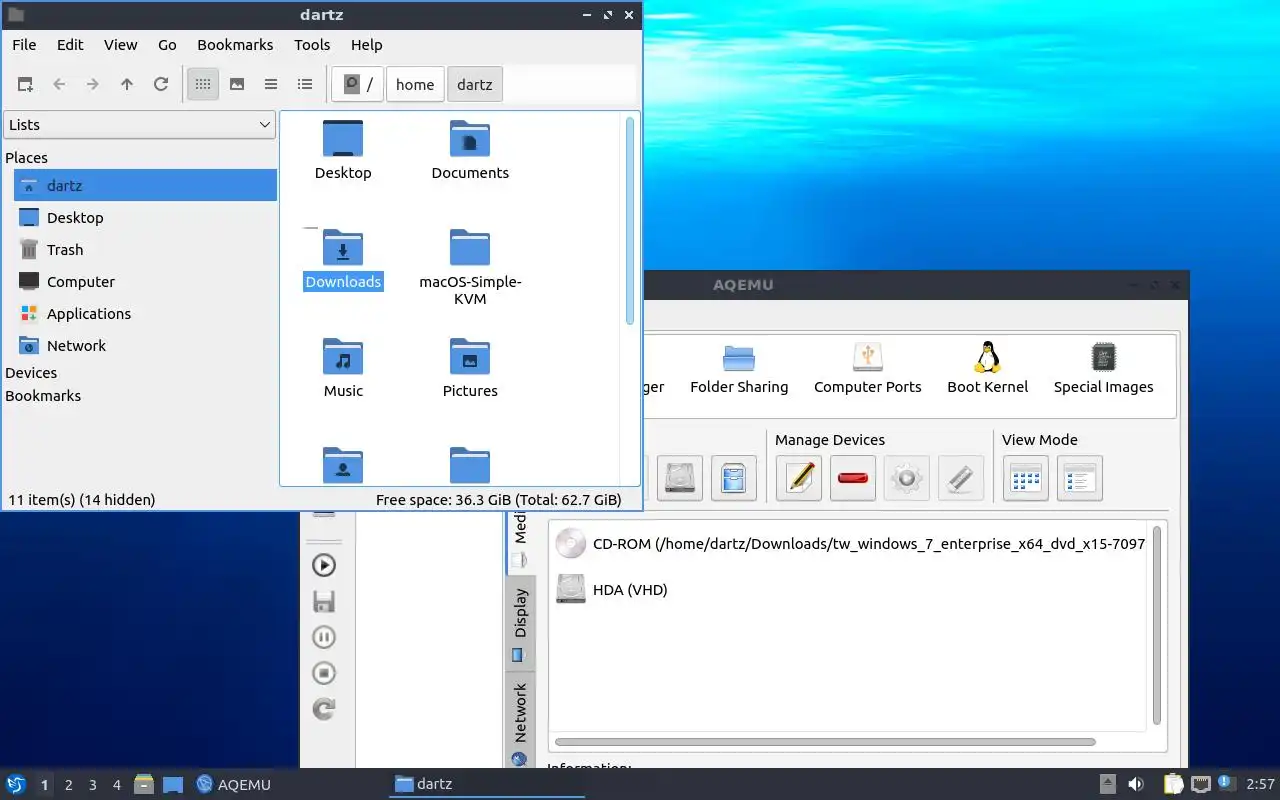Click the file manager vertical scrollbar
1280x800 pixels.
click(x=630, y=220)
